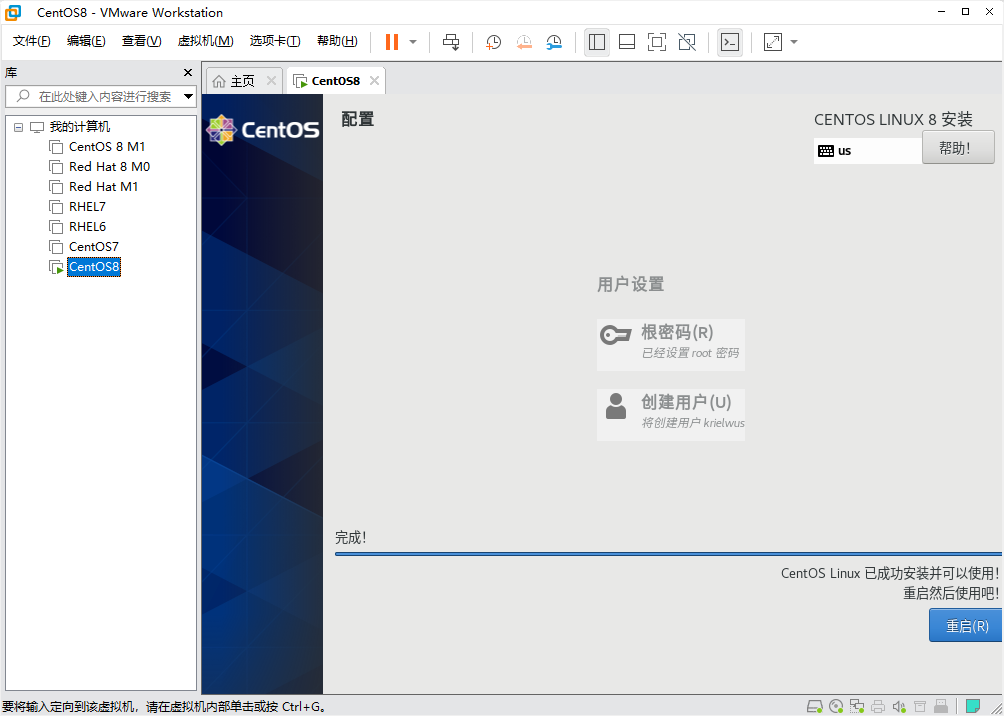This screenshot has width=1004, height=716.
Task: Click the printer status icon
Action: pyautogui.click(x=878, y=706)
